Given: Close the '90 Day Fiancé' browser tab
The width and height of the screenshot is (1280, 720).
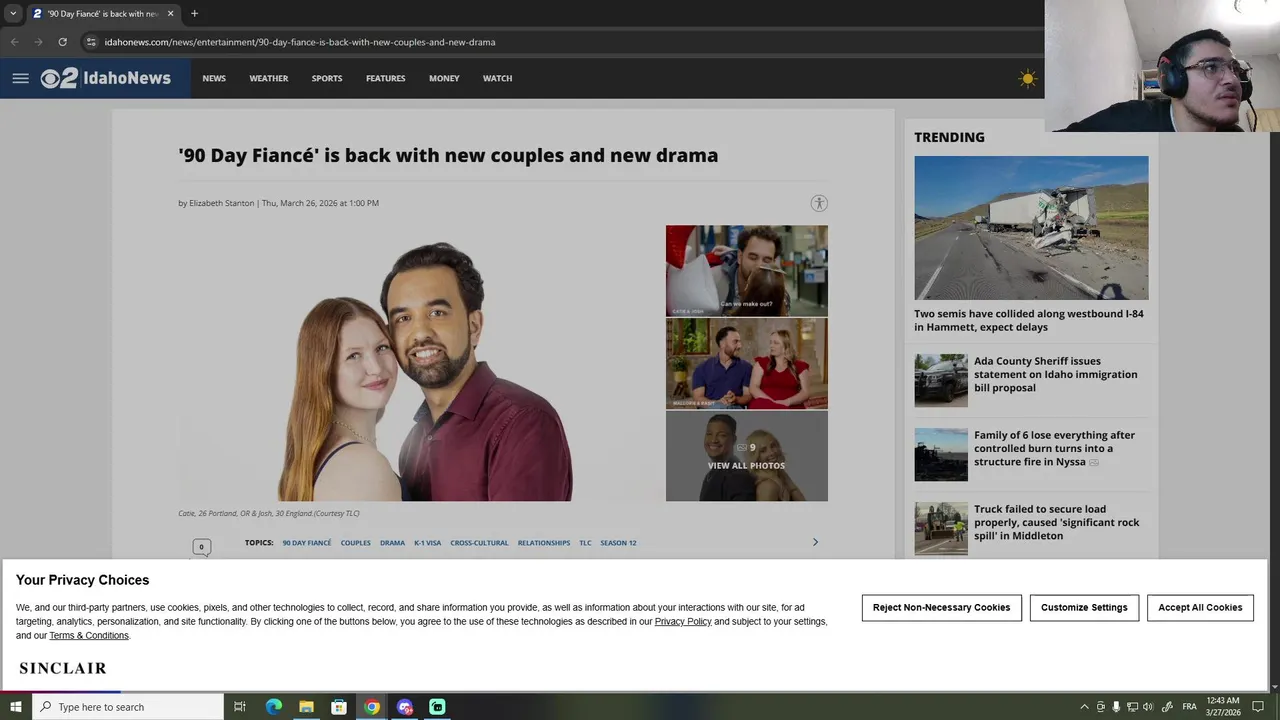Looking at the screenshot, I should pyautogui.click(x=170, y=13).
